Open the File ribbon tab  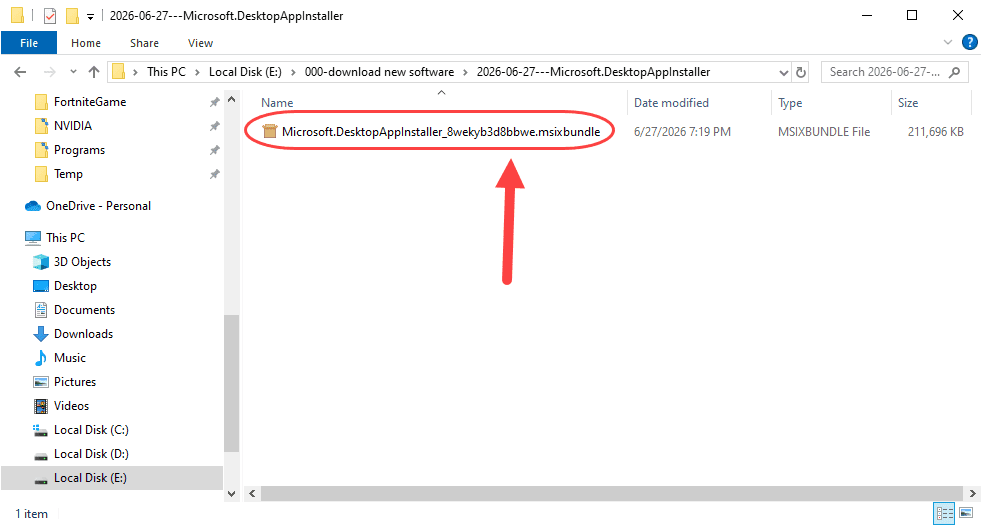coord(29,43)
